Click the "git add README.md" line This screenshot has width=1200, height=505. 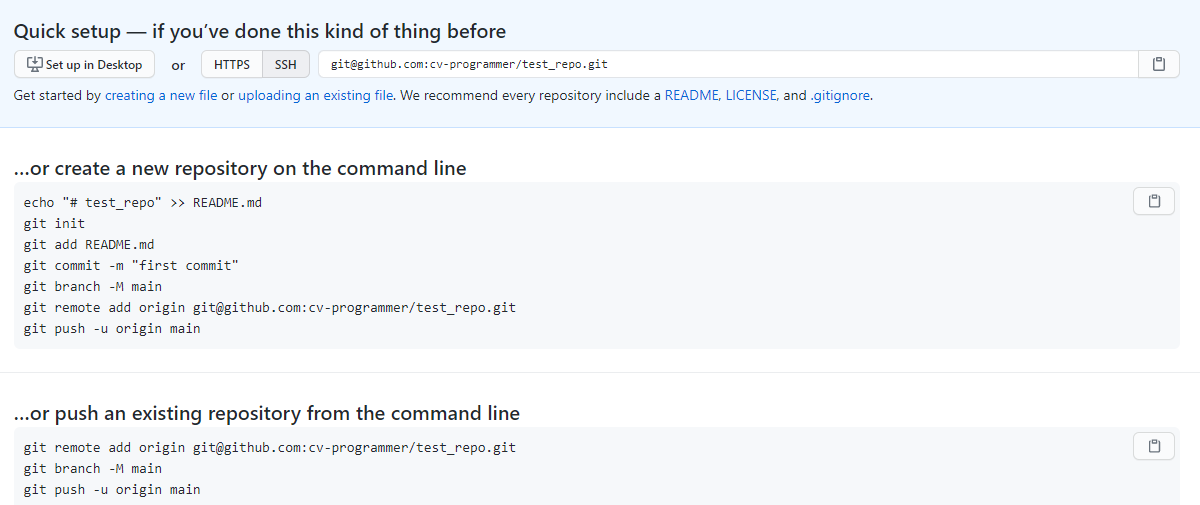click(89, 244)
